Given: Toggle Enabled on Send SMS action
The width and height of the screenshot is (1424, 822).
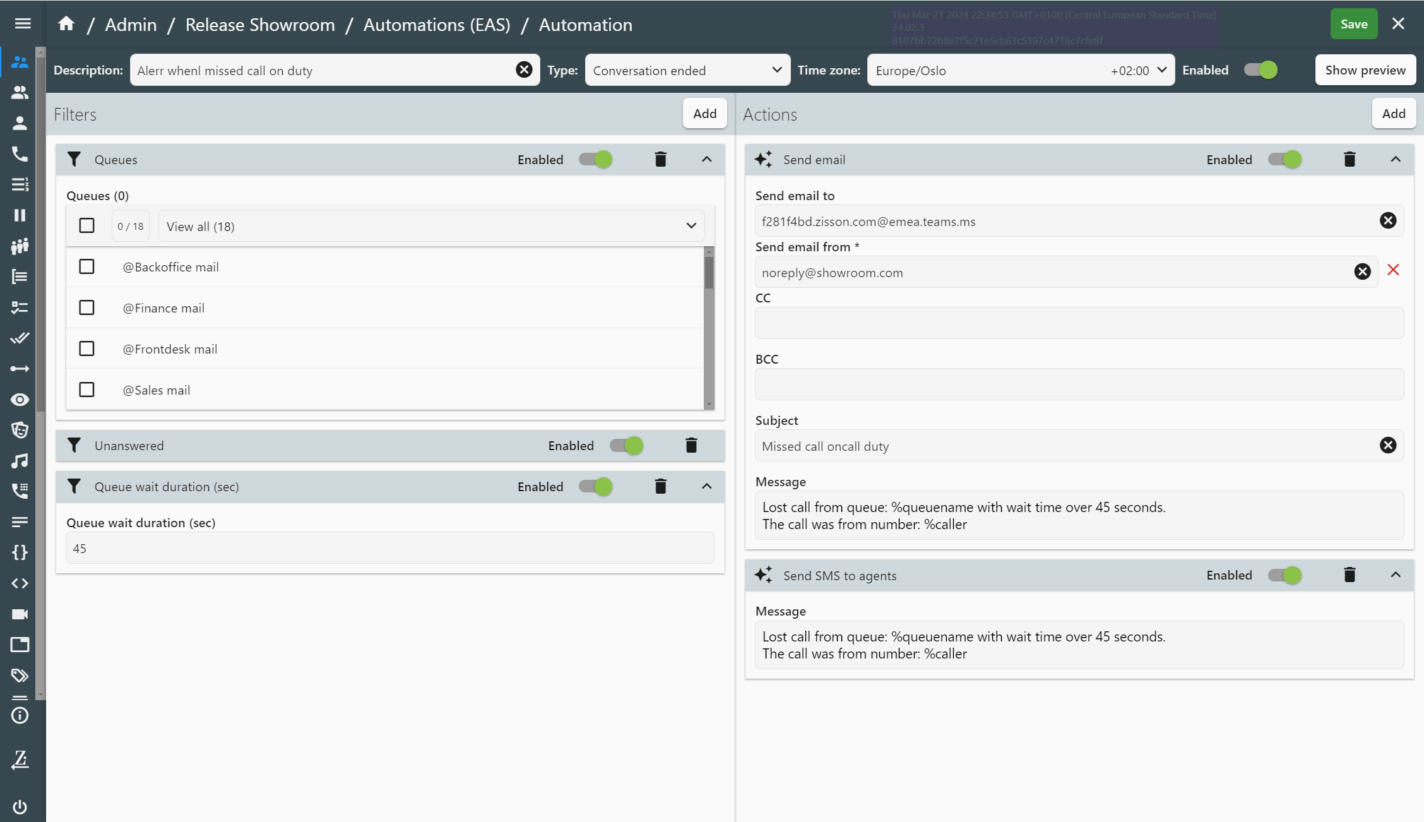Looking at the screenshot, I should click(x=1285, y=575).
